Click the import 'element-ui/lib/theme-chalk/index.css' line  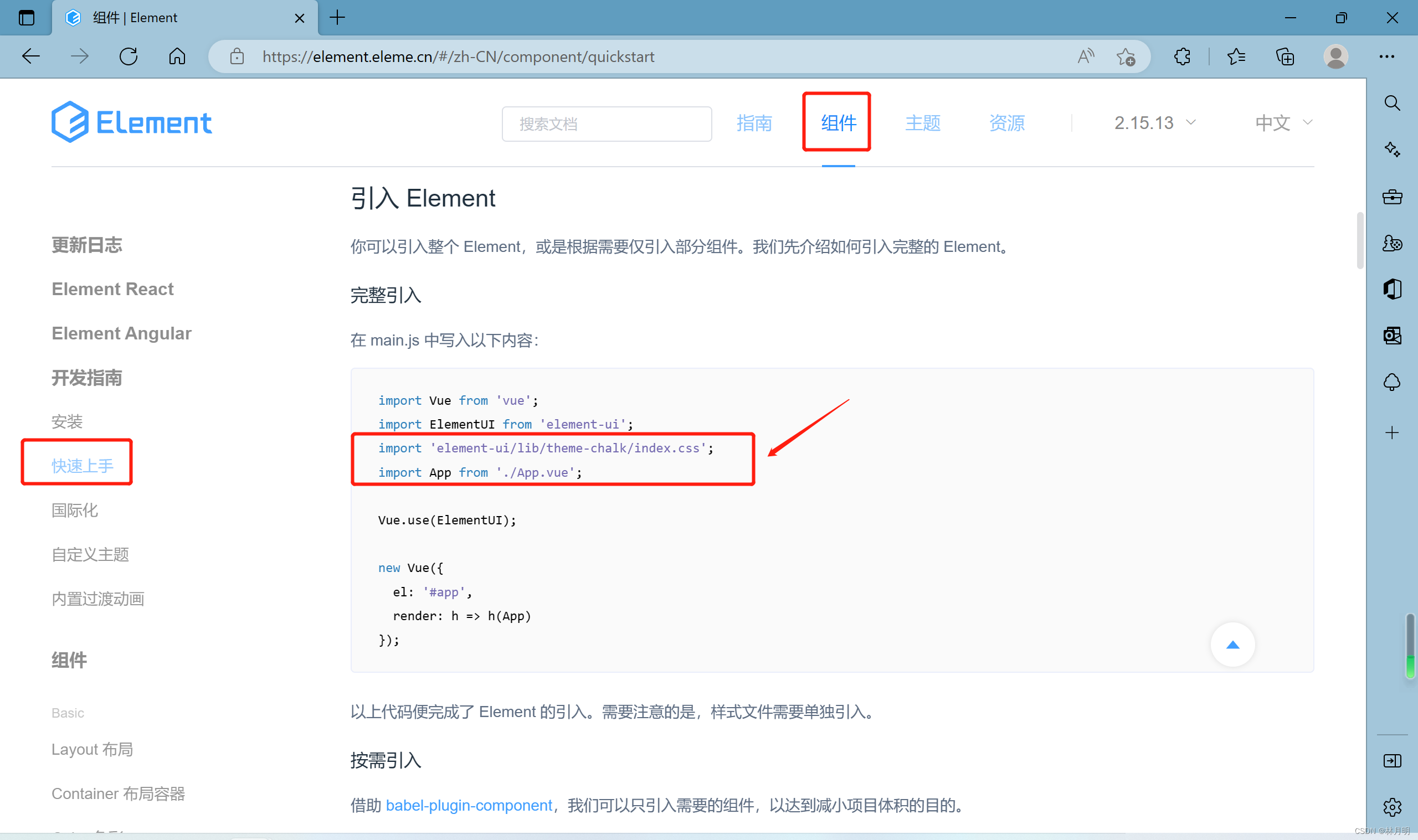pyautogui.click(x=546, y=448)
